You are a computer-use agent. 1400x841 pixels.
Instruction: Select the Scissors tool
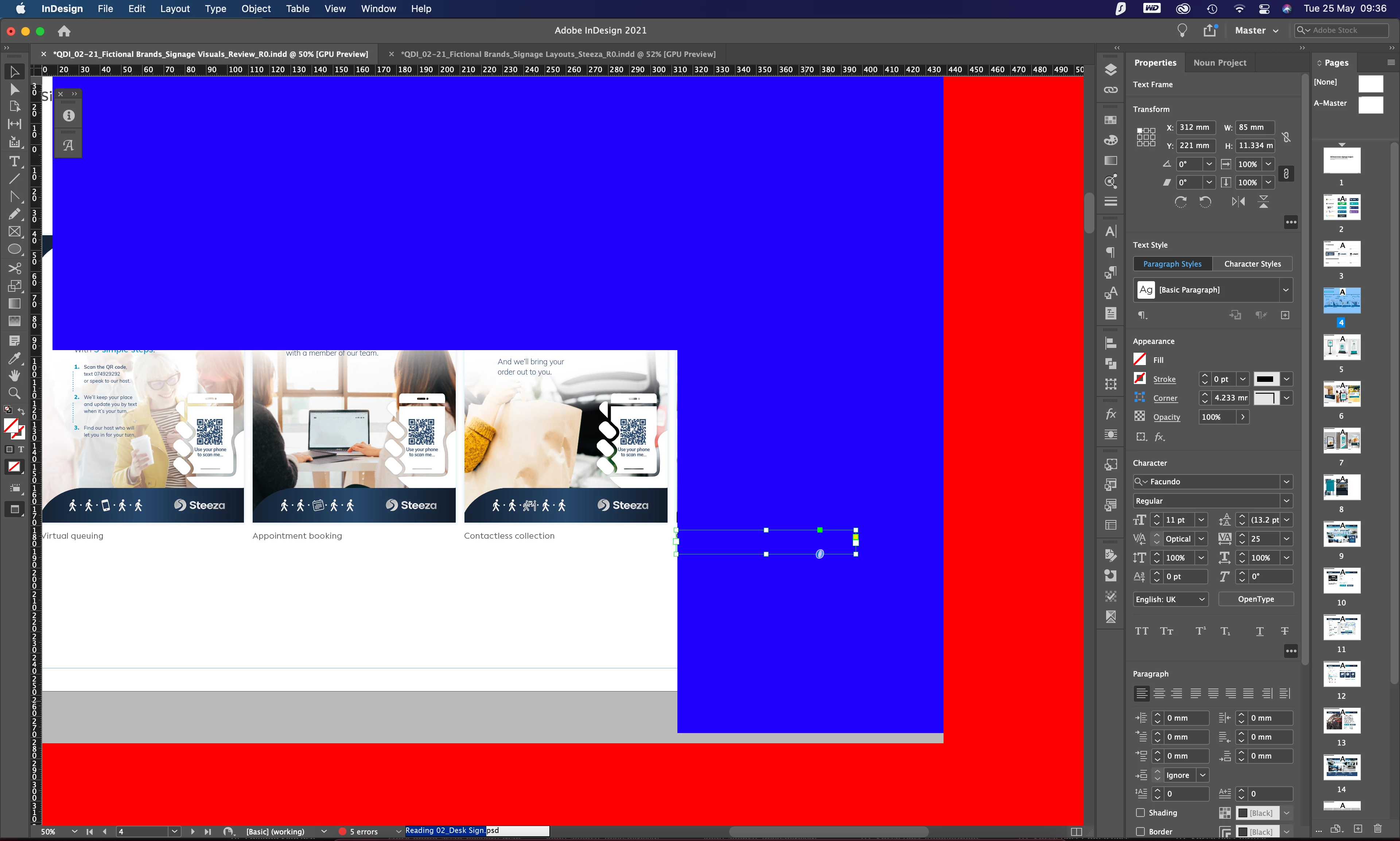point(15,268)
